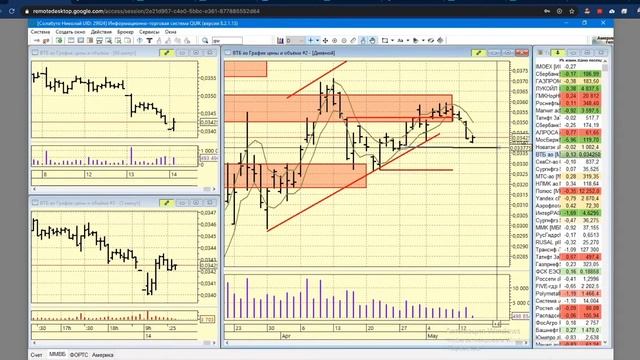
Task: Switch to the ММВБ tab
Action: pyautogui.click(x=57, y=354)
